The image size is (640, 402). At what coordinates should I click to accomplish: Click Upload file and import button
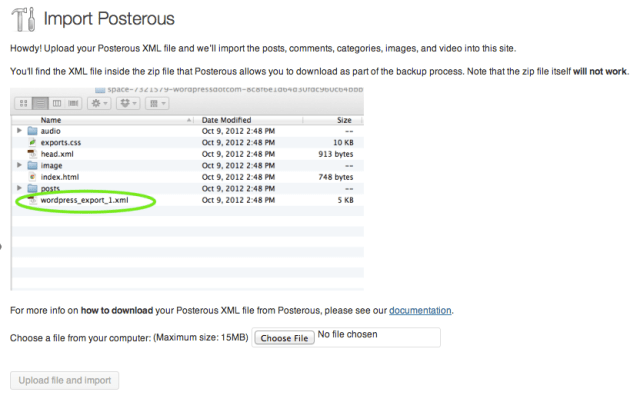tap(64, 380)
